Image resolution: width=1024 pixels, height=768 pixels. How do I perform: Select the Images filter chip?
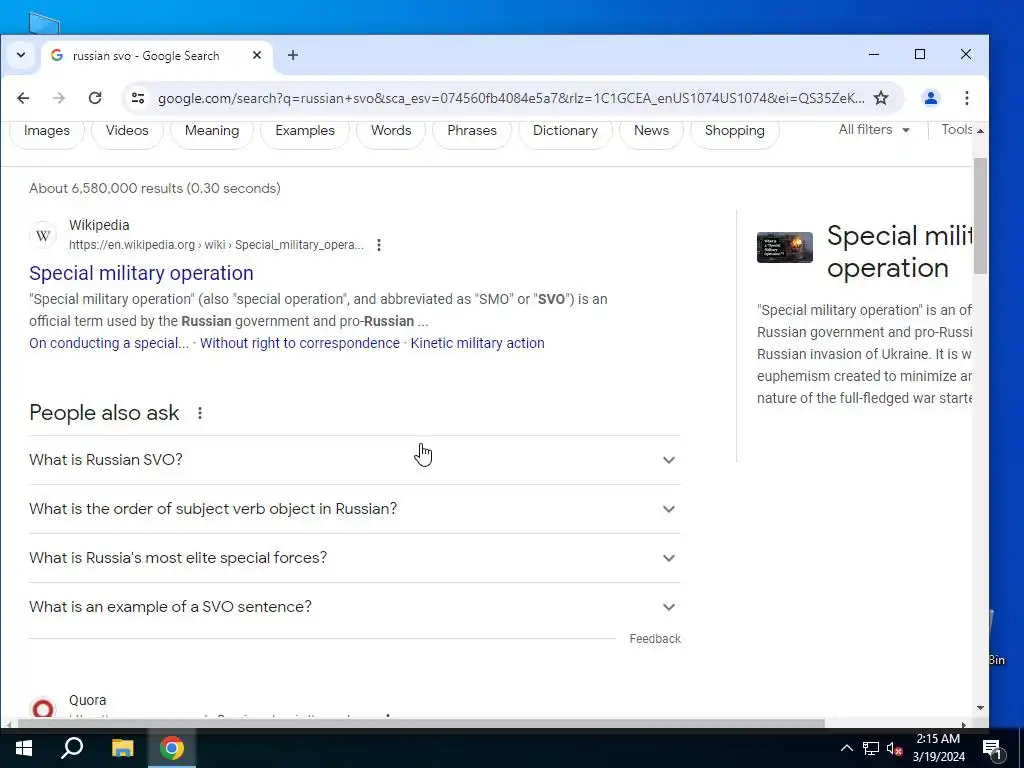[47, 131]
